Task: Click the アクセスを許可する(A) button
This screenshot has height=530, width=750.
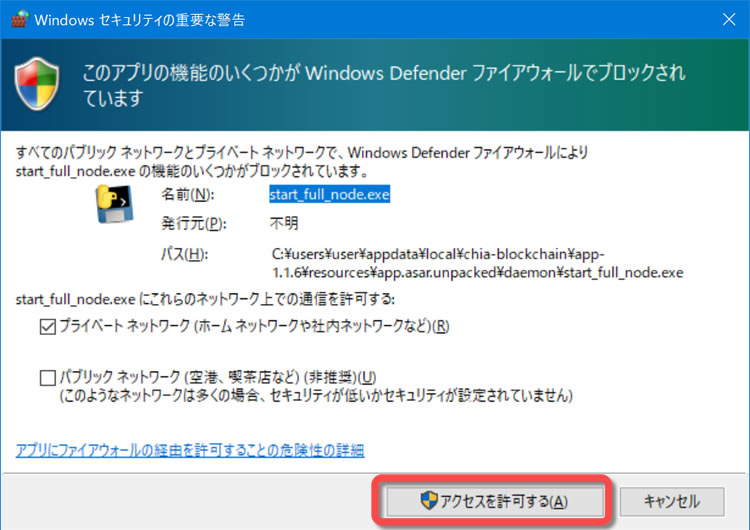Action: (x=495, y=501)
